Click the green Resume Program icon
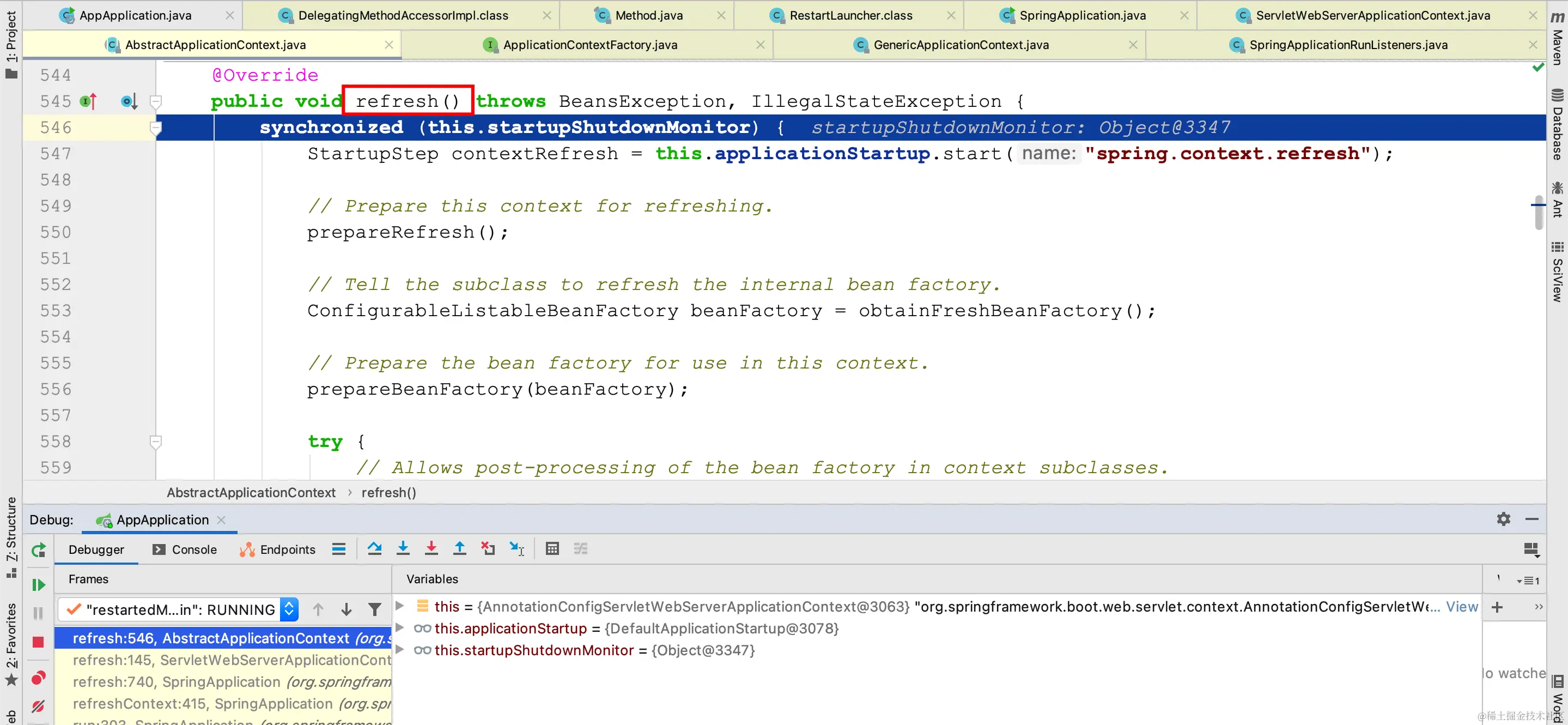The width and height of the screenshot is (1568, 725). point(38,585)
